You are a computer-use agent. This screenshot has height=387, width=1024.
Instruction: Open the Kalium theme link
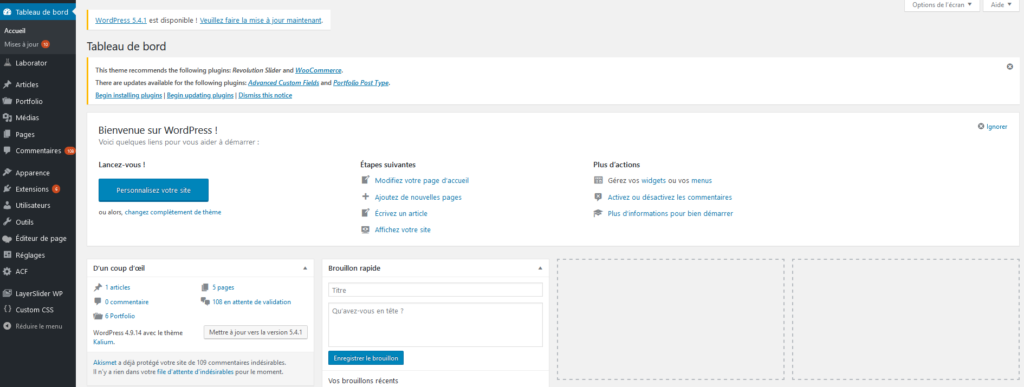pyautogui.click(x=103, y=342)
